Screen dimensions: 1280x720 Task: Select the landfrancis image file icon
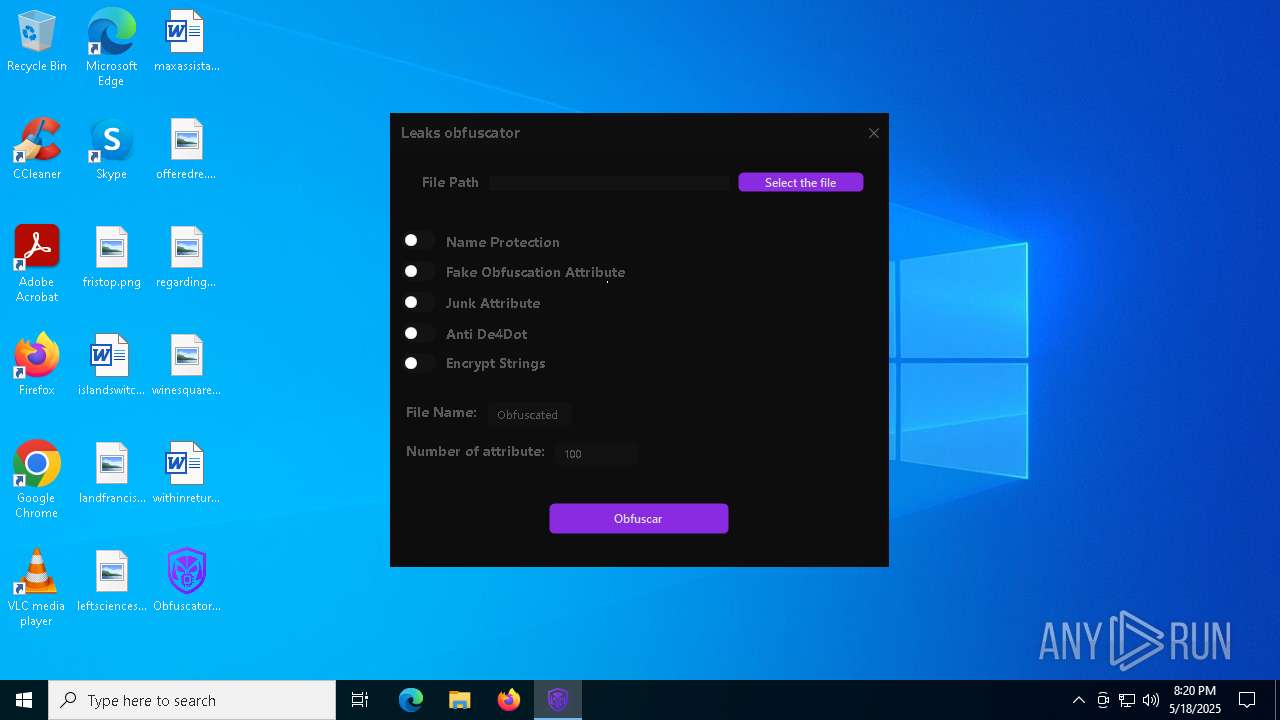(x=111, y=474)
